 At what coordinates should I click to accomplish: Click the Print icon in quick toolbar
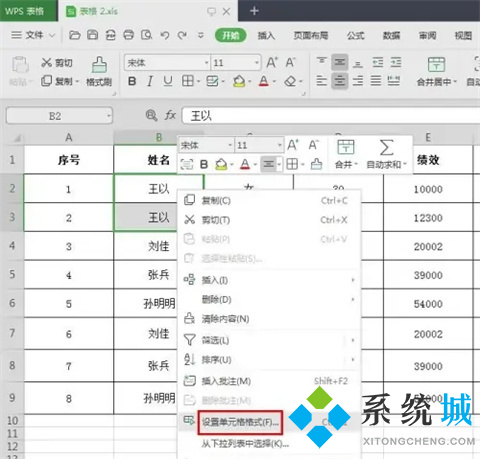pyautogui.click(x=128, y=35)
